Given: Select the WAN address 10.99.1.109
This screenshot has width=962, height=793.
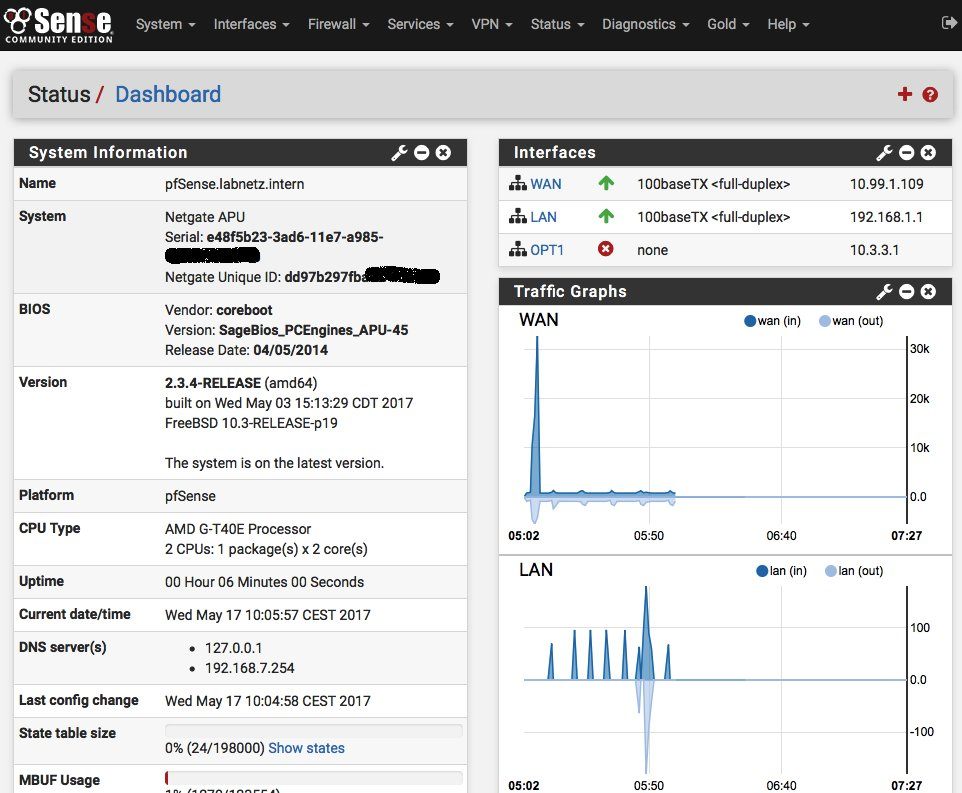Looking at the screenshot, I should [x=887, y=184].
